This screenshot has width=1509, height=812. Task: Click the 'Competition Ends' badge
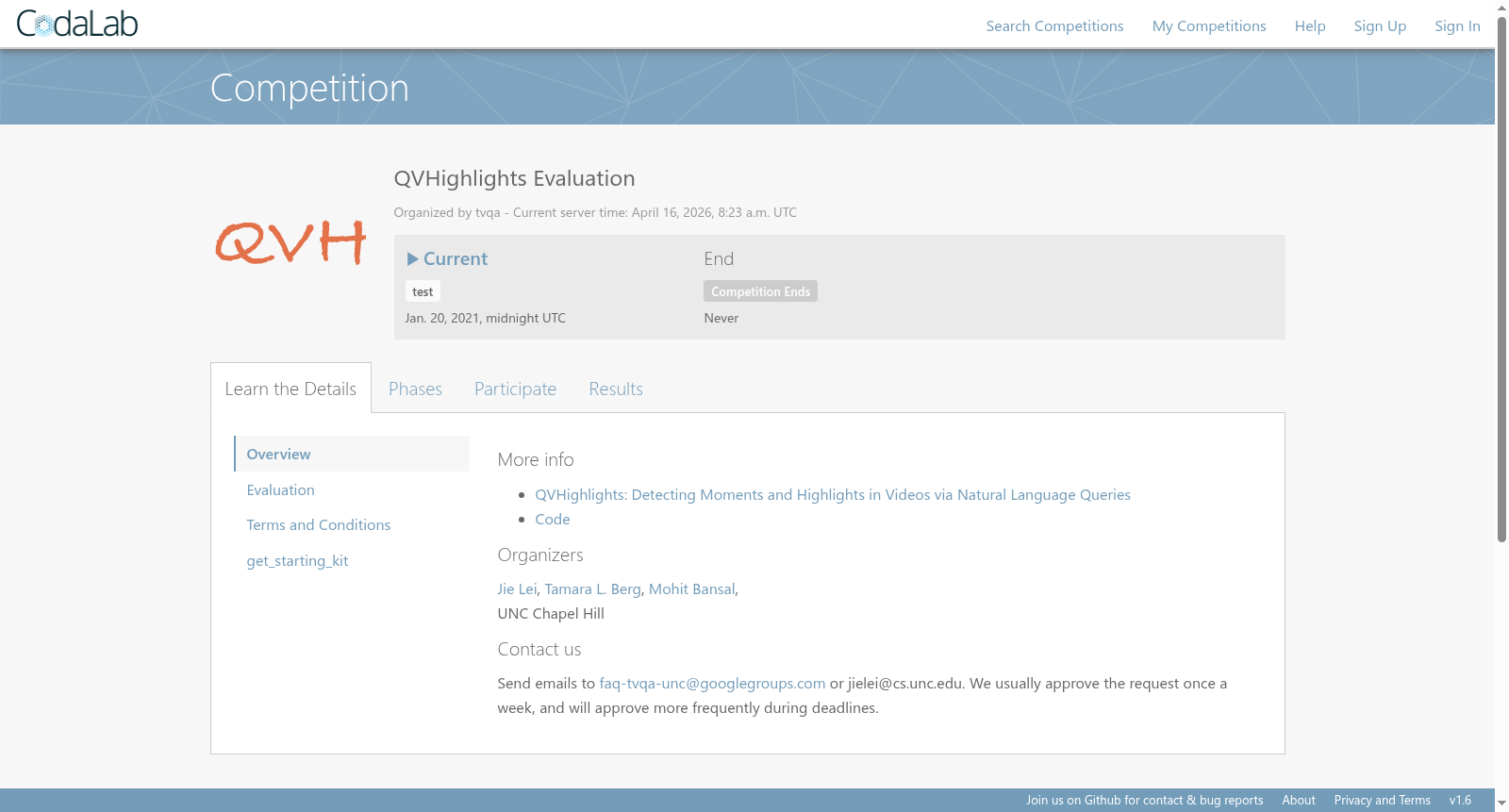[x=760, y=291]
